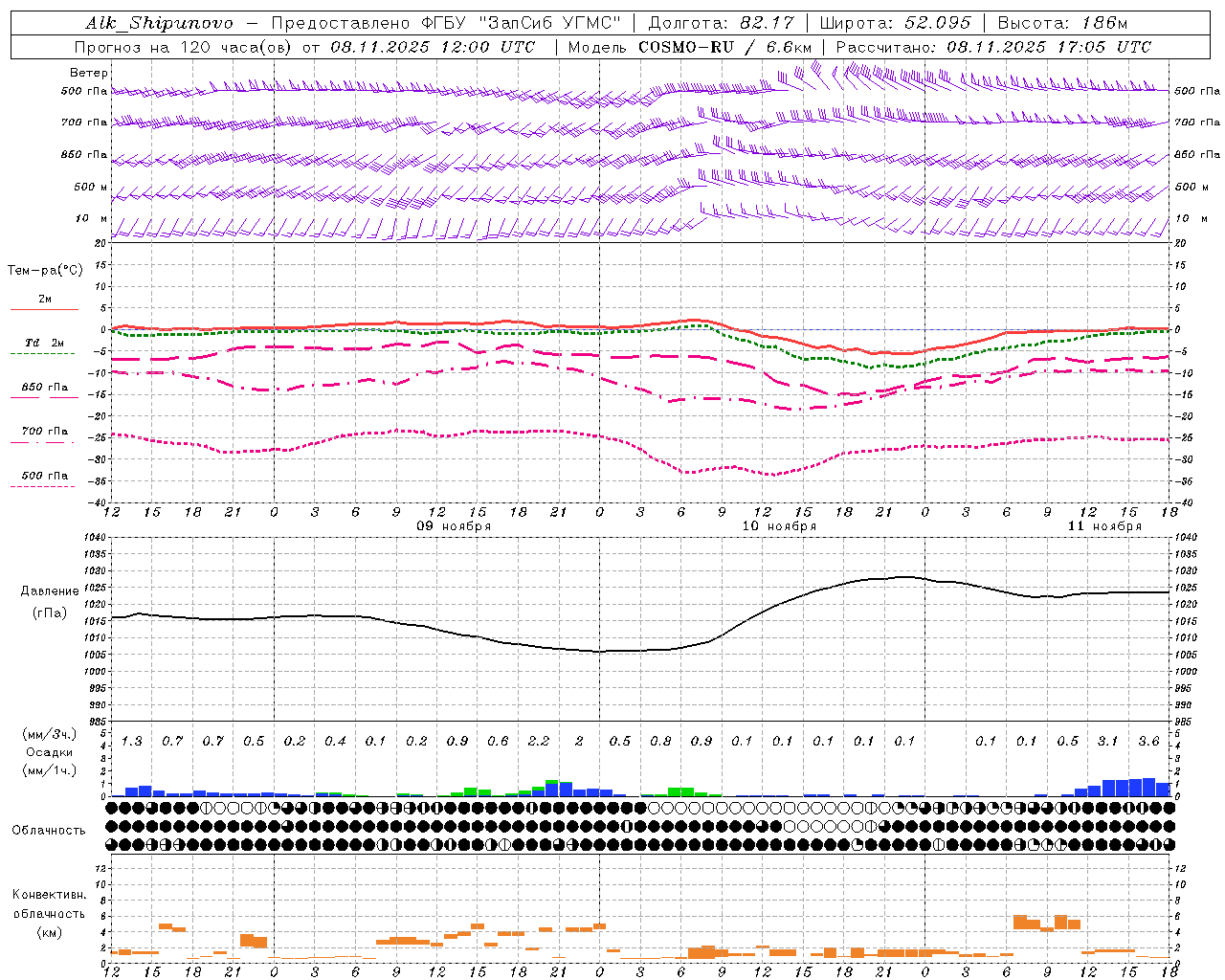Viewport: 1225px width, 980px height.
Task: Click the precipitation value "3.6"
Action: point(1149,741)
